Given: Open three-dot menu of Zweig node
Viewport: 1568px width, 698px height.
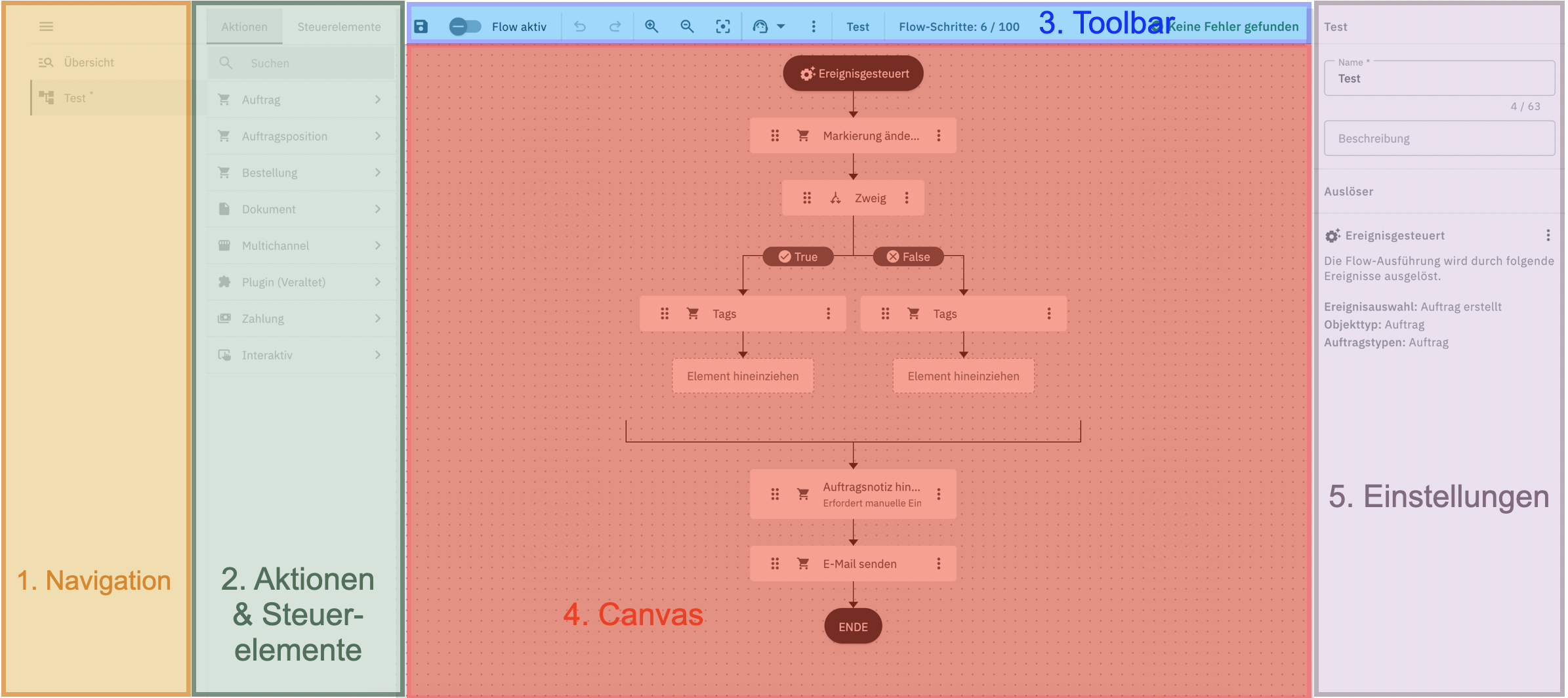Looking at the screenshot, I should click(x=907, y=198).
